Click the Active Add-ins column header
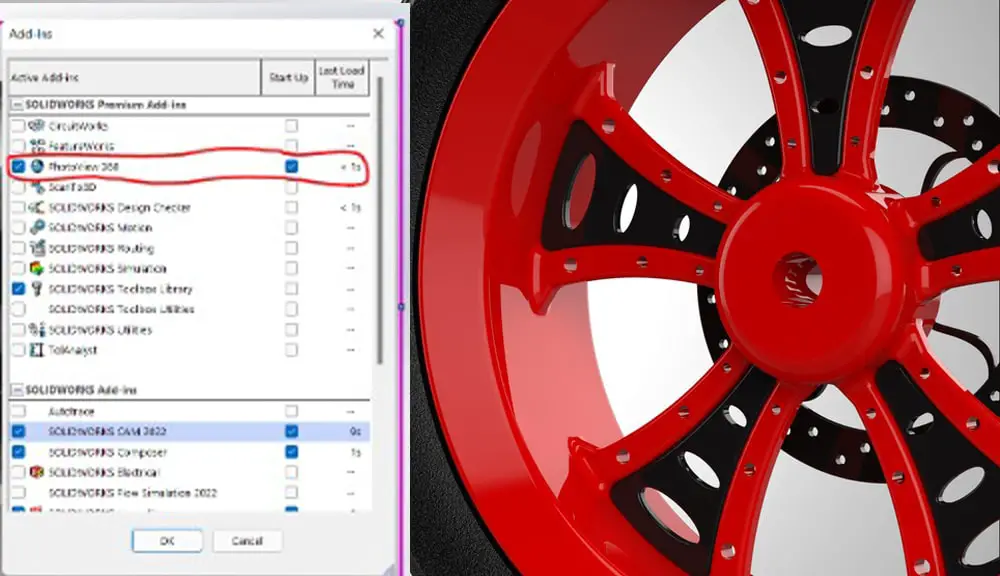Viewport: 1000px width, 576px height. pyautogui.click(x=135, y=77)
